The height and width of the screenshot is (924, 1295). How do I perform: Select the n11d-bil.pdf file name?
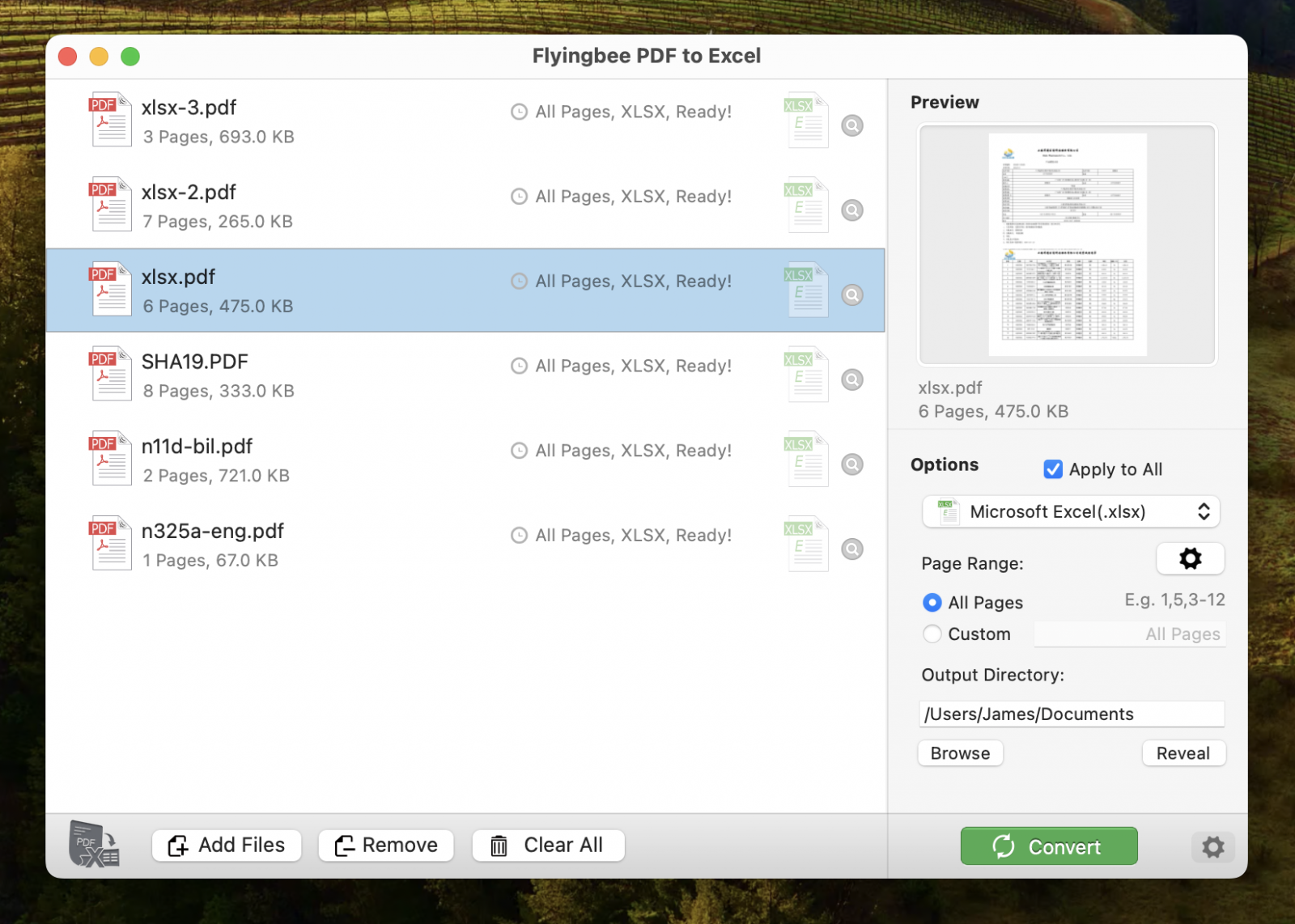click(x=197, y=447)
